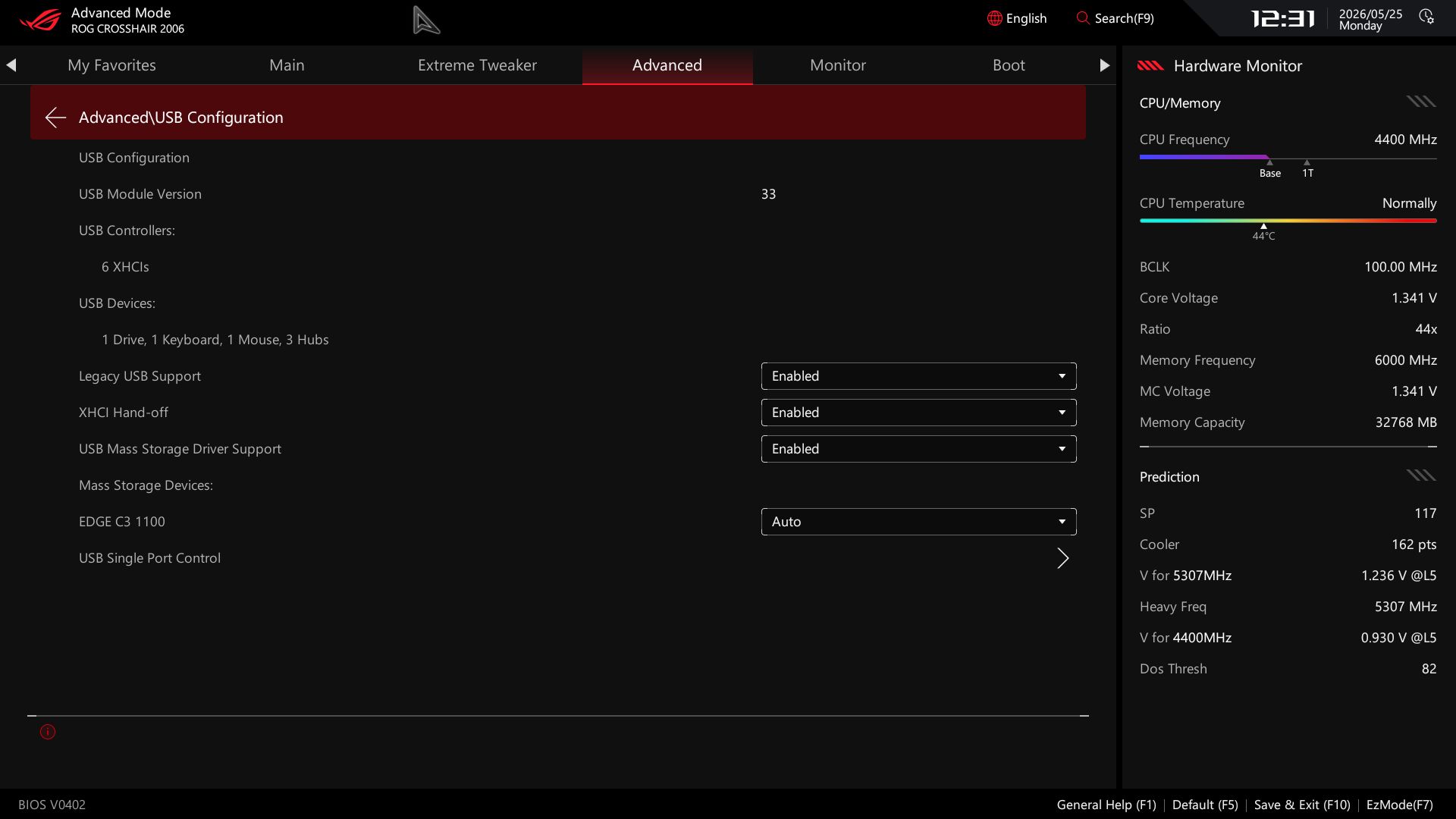Screen dimensions: 1456x819
Task: Click '1 Drive, 1 Keyboard, 1 Mouse, 3 Hubs'
Action: pos(215,340)
